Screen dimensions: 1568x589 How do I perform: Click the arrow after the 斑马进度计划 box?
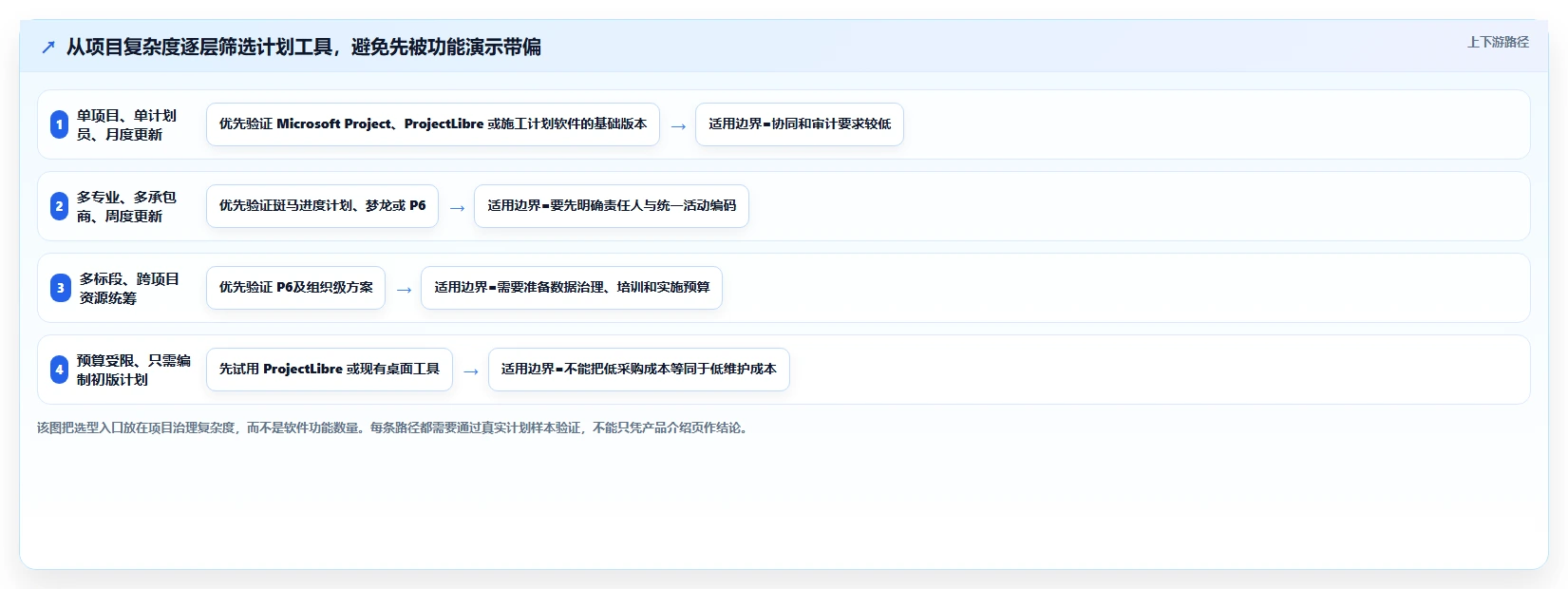457,208
